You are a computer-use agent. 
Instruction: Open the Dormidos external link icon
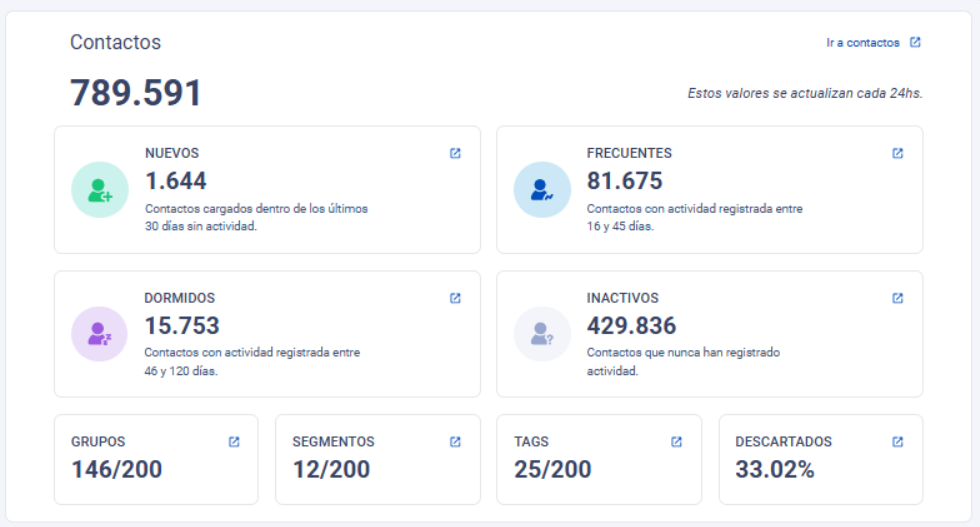point(455,298)
